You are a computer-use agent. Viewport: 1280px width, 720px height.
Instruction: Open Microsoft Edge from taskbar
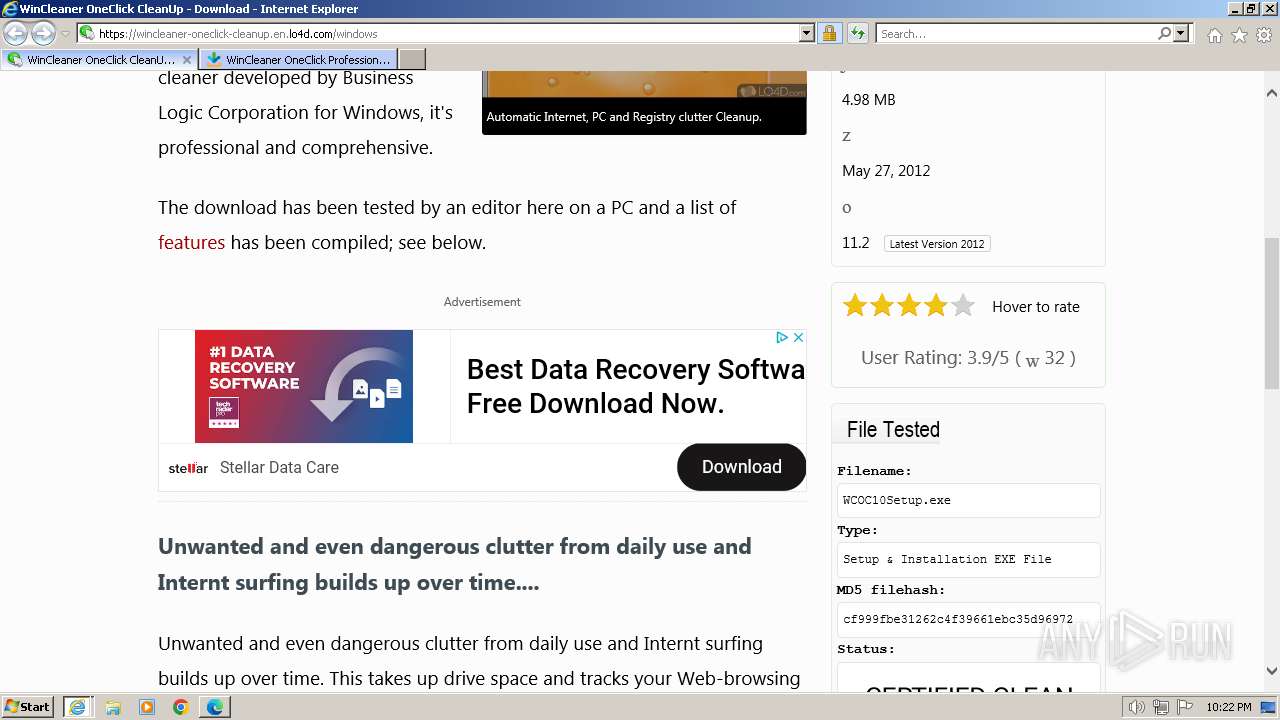215,707
